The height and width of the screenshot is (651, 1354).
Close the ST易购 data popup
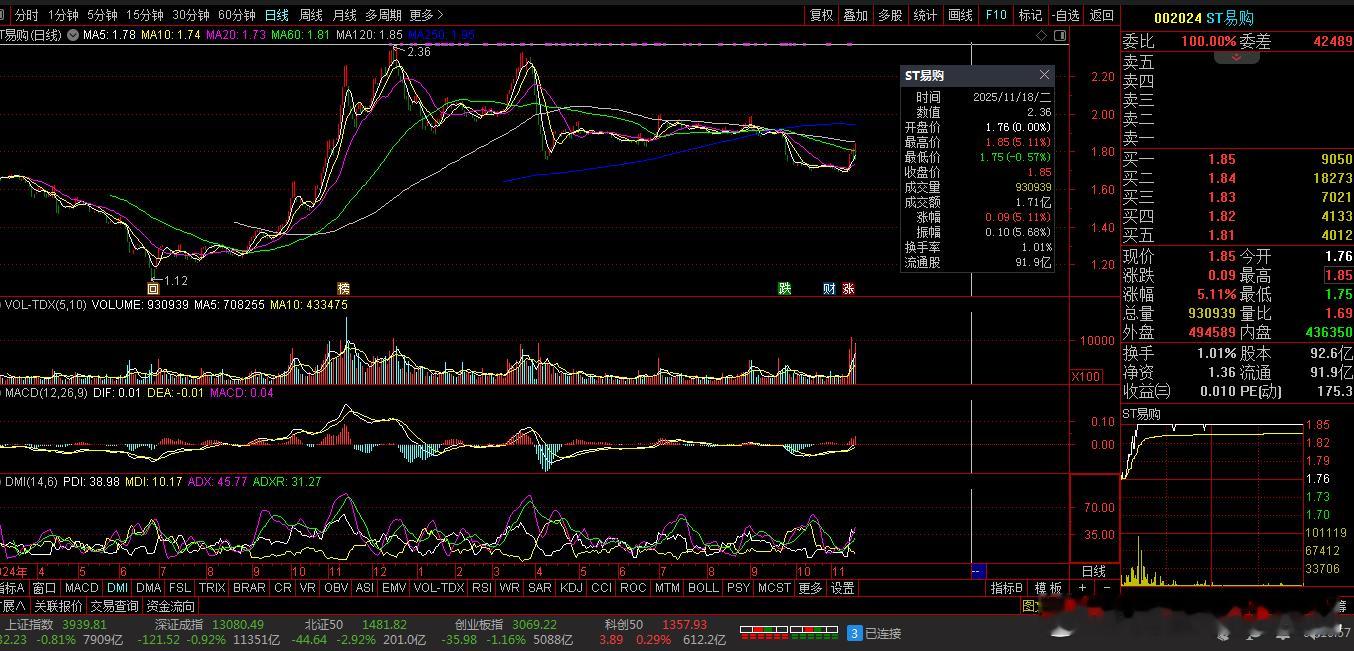pyautogui.click(x=1044, y=75)
